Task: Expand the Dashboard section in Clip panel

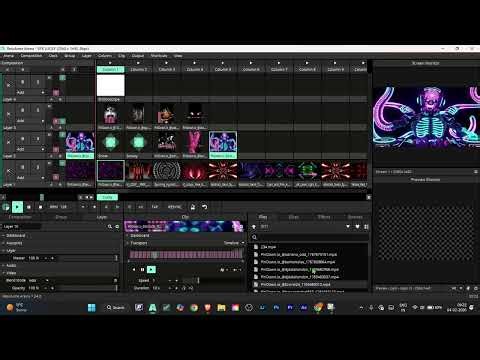Action: [x=139, y=236]
